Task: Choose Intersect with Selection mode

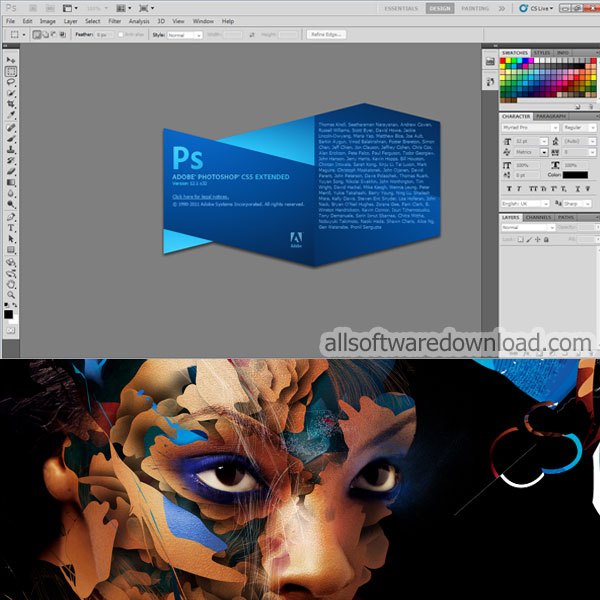Action: click(x=62, y=35)
